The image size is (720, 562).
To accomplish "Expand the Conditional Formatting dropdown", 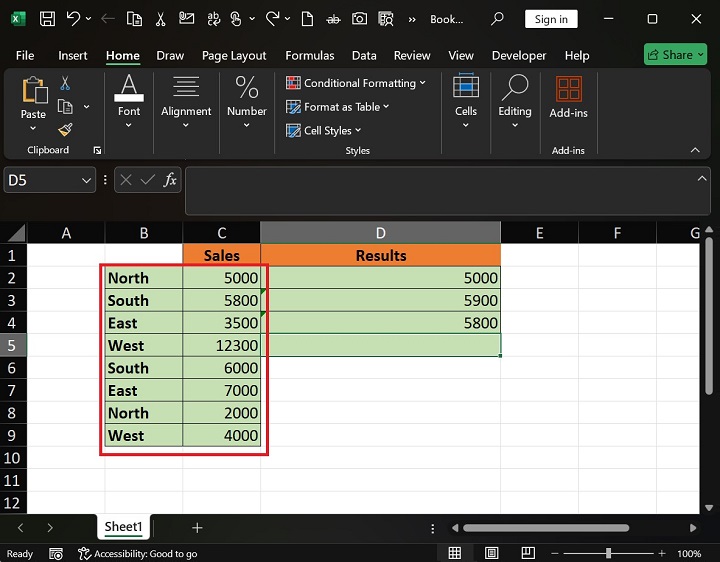I will [x=357, y=83].
